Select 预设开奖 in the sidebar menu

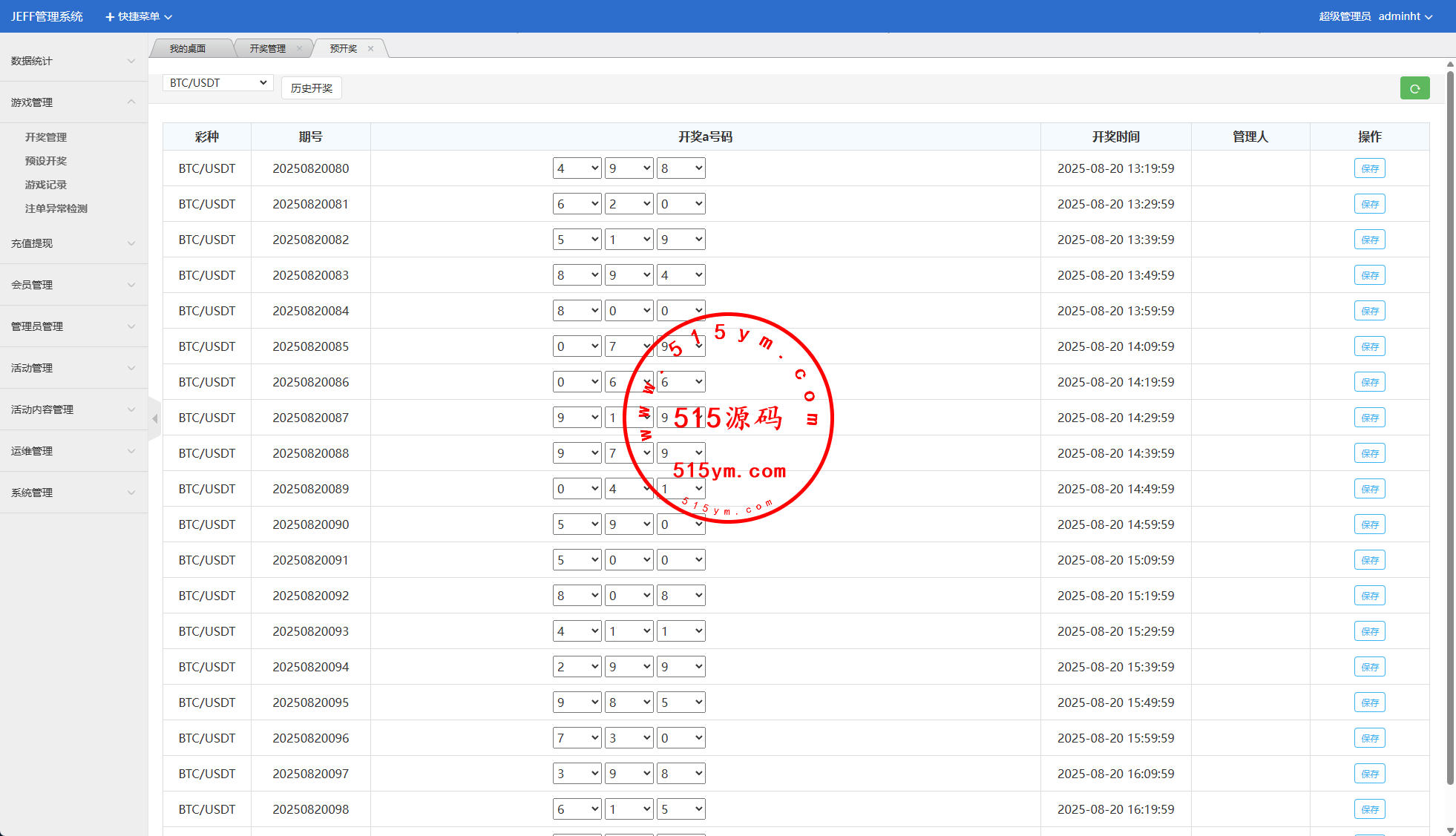46,161
